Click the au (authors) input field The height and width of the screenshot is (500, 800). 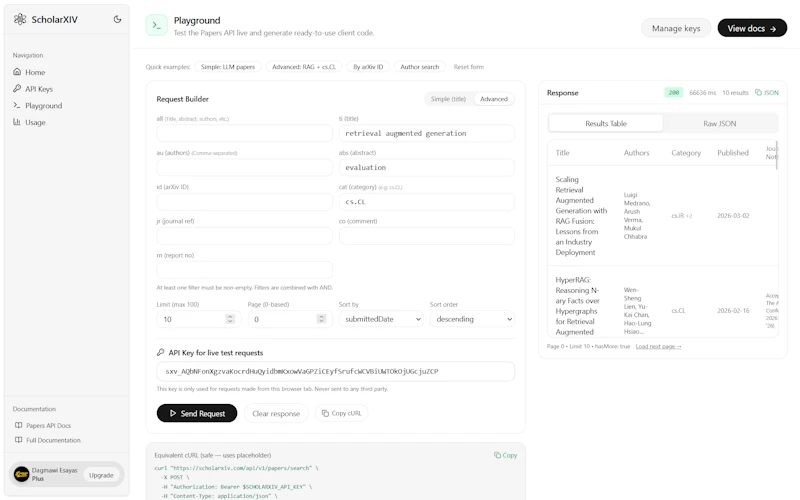(x=244, y=167)
